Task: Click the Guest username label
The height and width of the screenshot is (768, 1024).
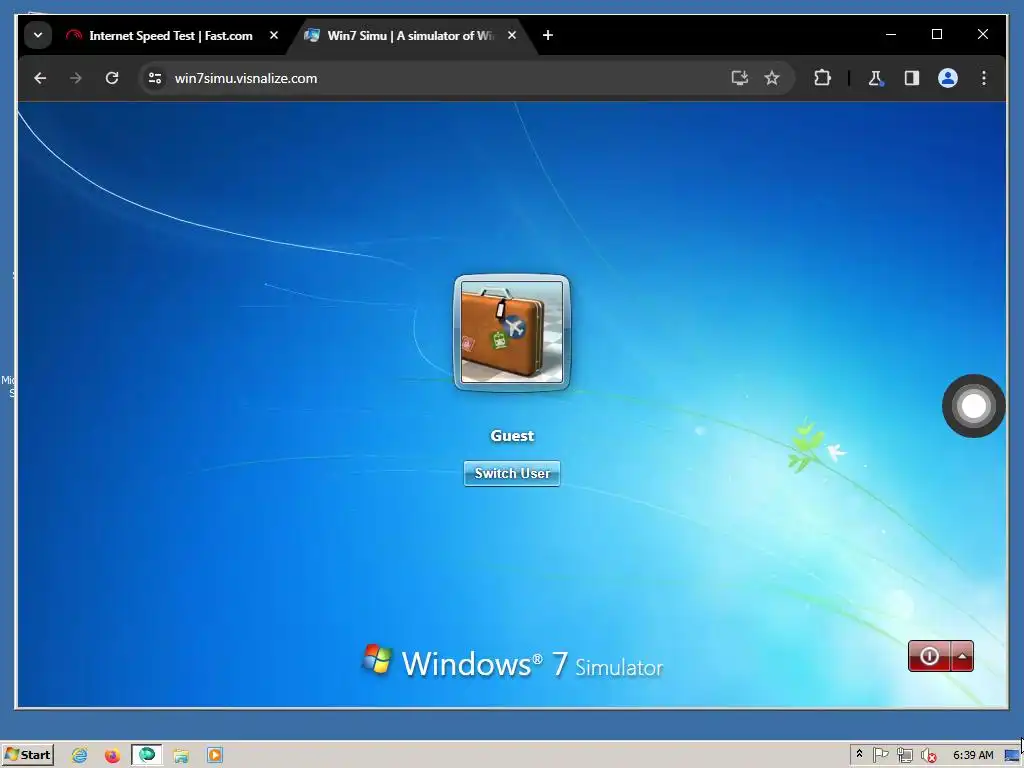Action: pyautogui.click(x=512, y=436)
